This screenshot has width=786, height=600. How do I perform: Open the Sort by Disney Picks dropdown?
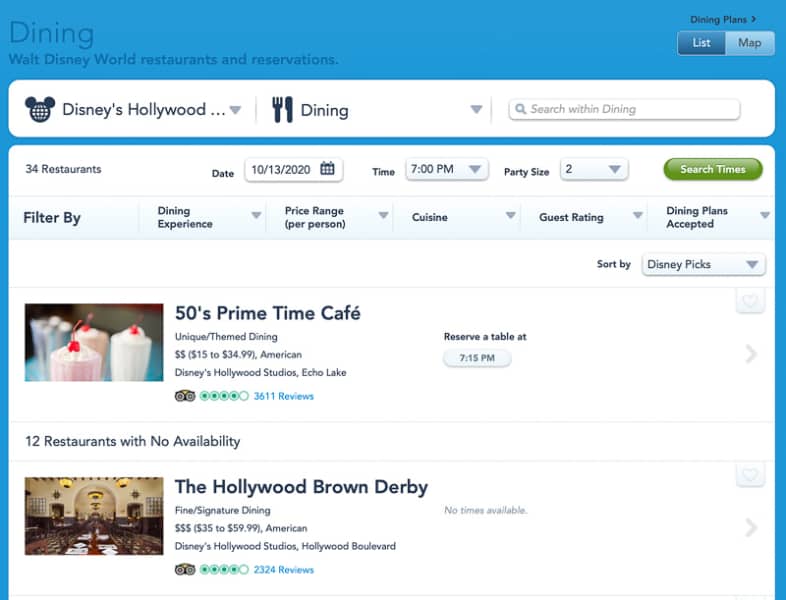click(x=703, y=264)
